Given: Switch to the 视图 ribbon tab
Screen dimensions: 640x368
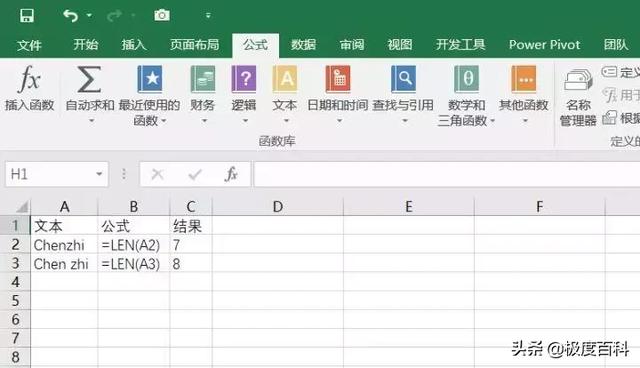Looking at the screenshot, I should [400, 44].
